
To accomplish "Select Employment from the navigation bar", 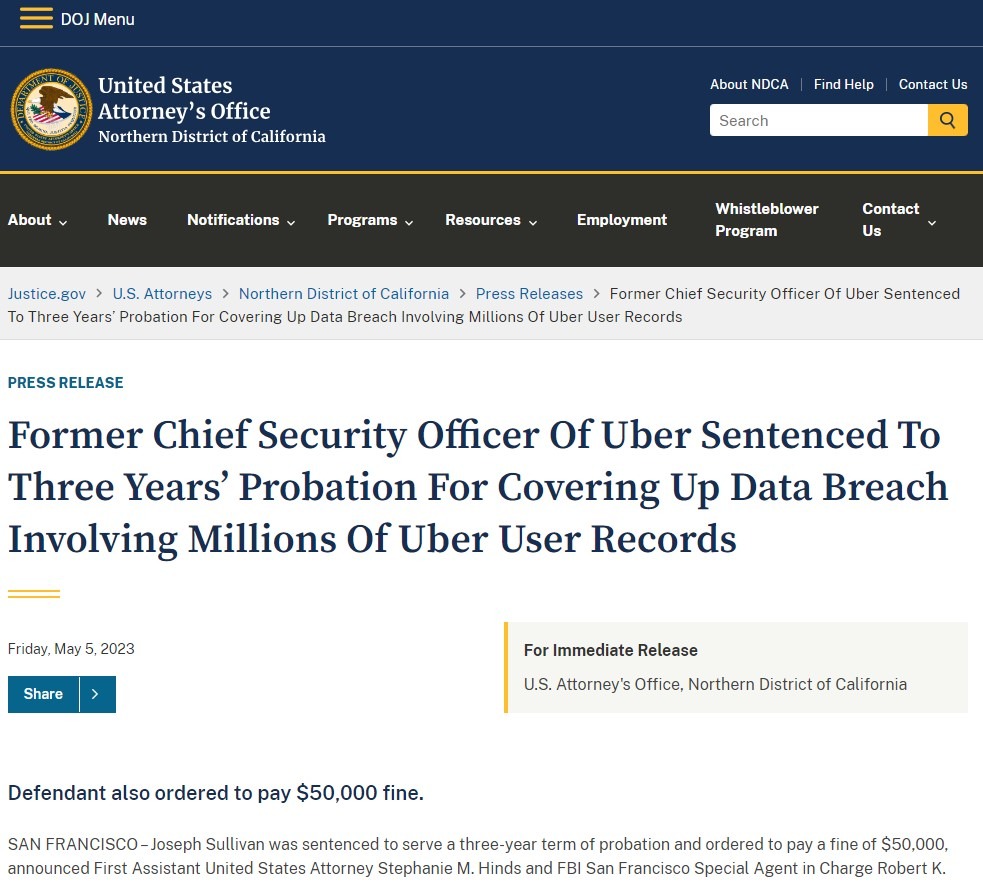I will [x=621, y=220].
